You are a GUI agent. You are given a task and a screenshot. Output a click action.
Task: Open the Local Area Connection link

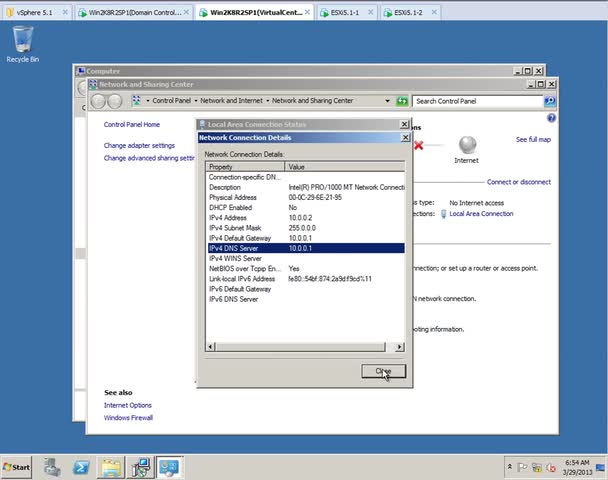(x=481, y=214)
